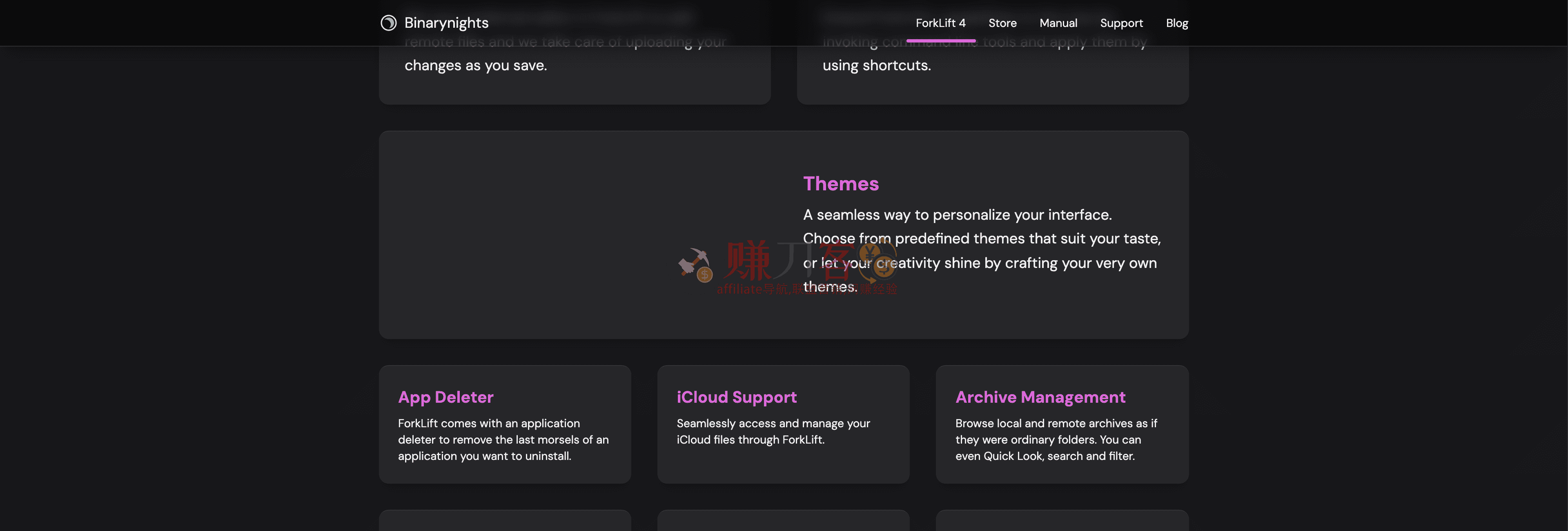Click the 'changes as you save.' card text
Image resolution: width=1568 pixels, height=531 pixels.
(475, 65)
